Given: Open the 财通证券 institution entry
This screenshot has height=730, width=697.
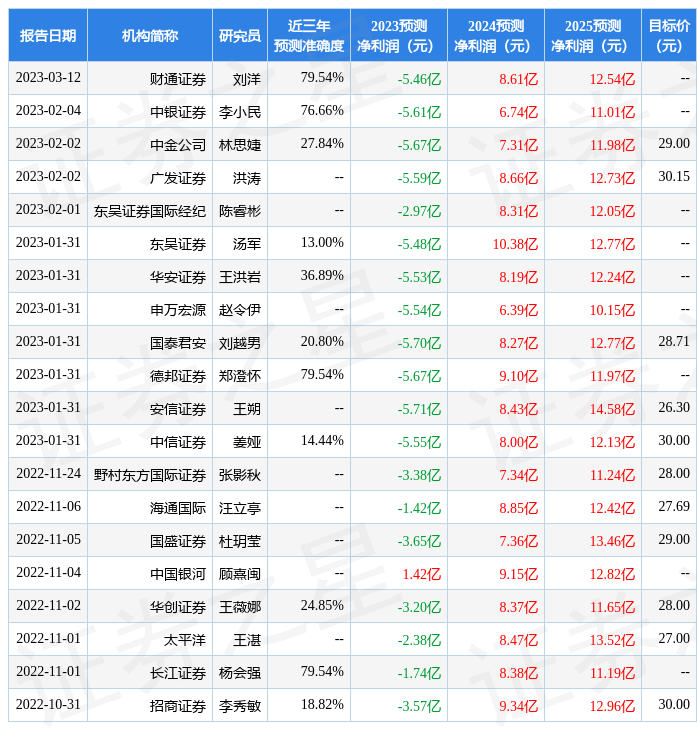Looking at the screenshot, I should (178, 78).
